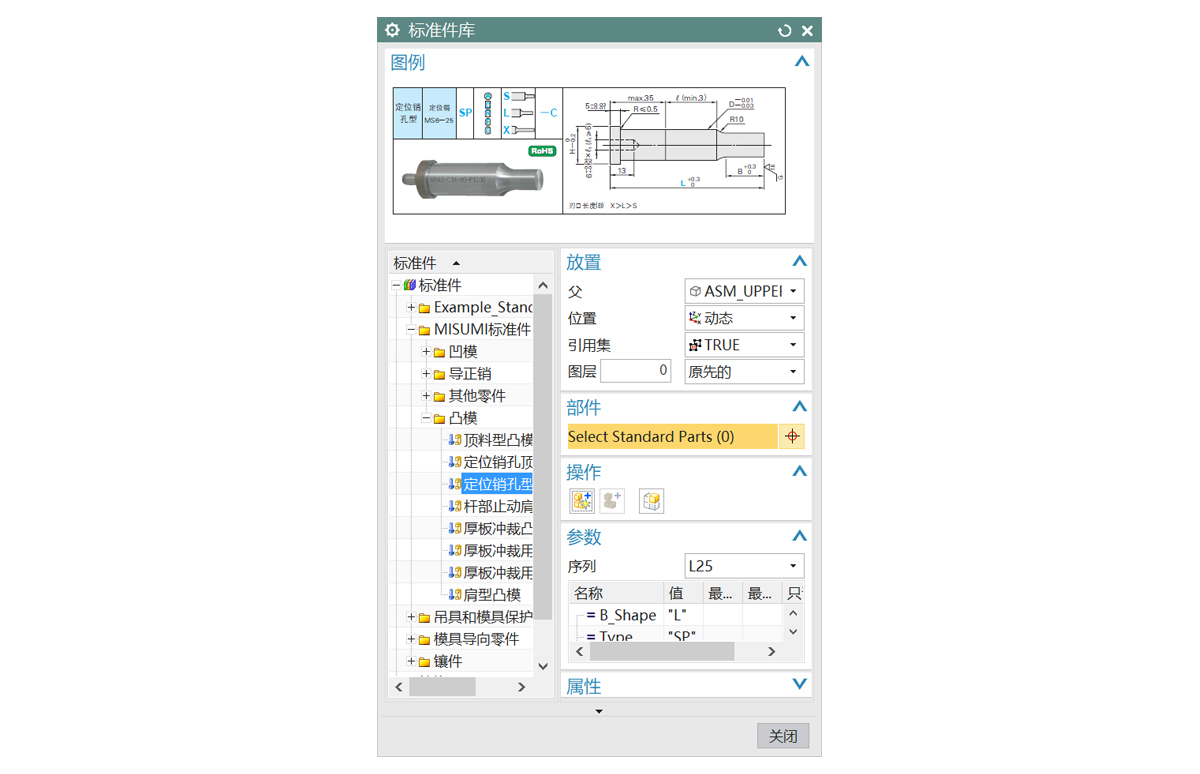The height and width of the screenshot is (774, 1200).
Task: Click the 图层 layer number input field
Action: point(635,371)
